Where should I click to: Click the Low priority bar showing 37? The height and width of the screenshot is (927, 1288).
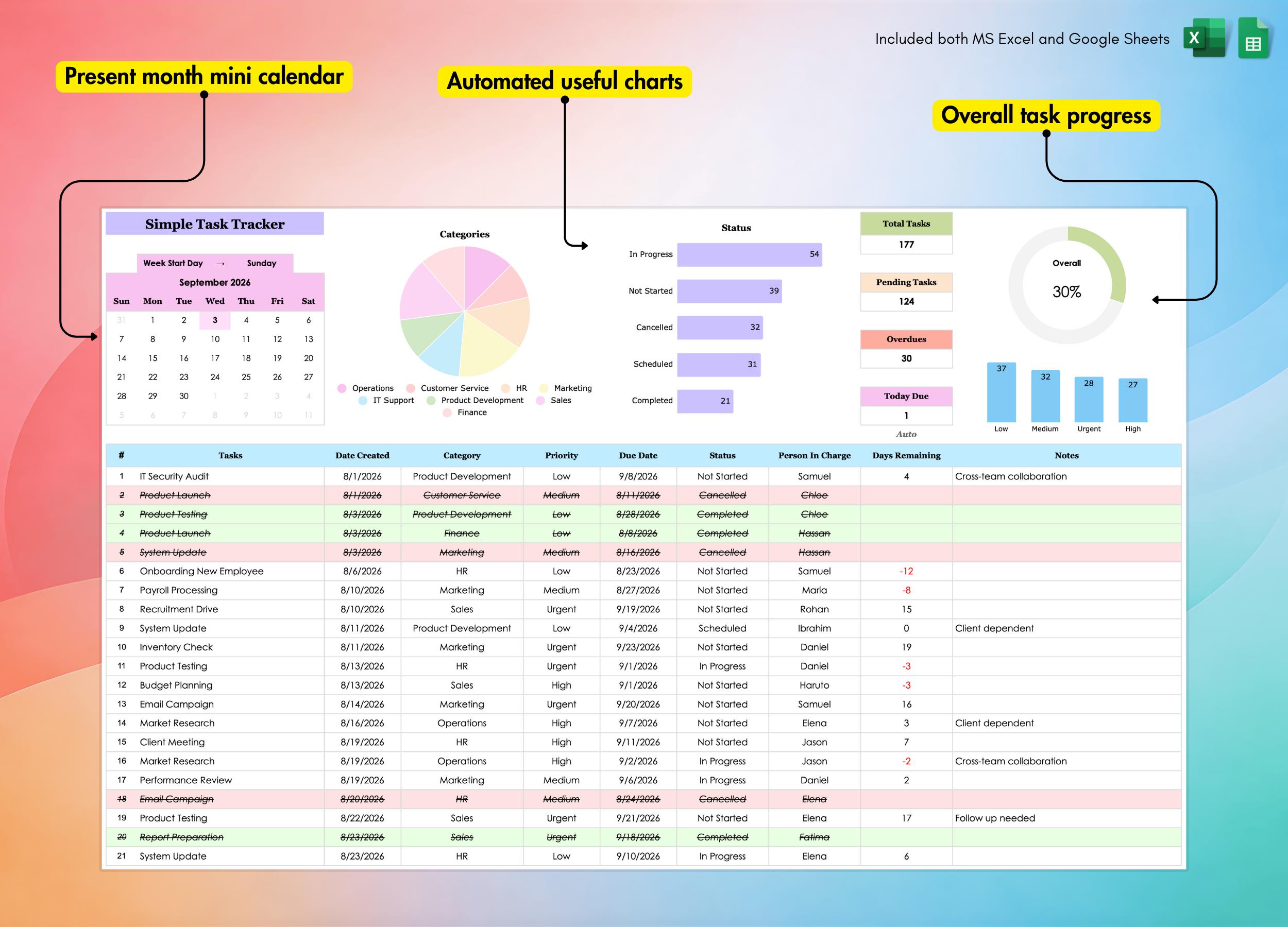click(1001, 392)
